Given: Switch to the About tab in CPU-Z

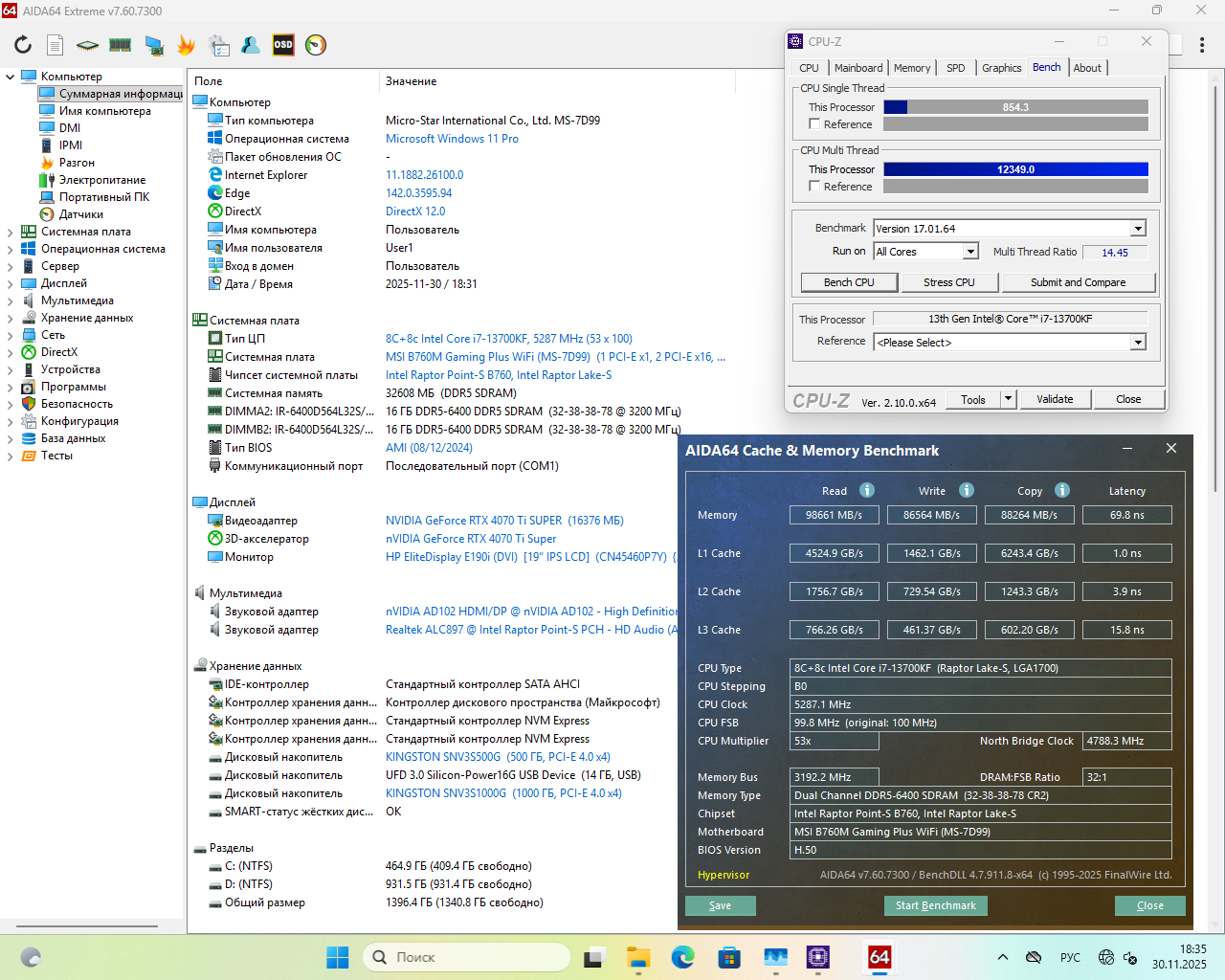Looking at the screenshot, I should point(1087,68).
